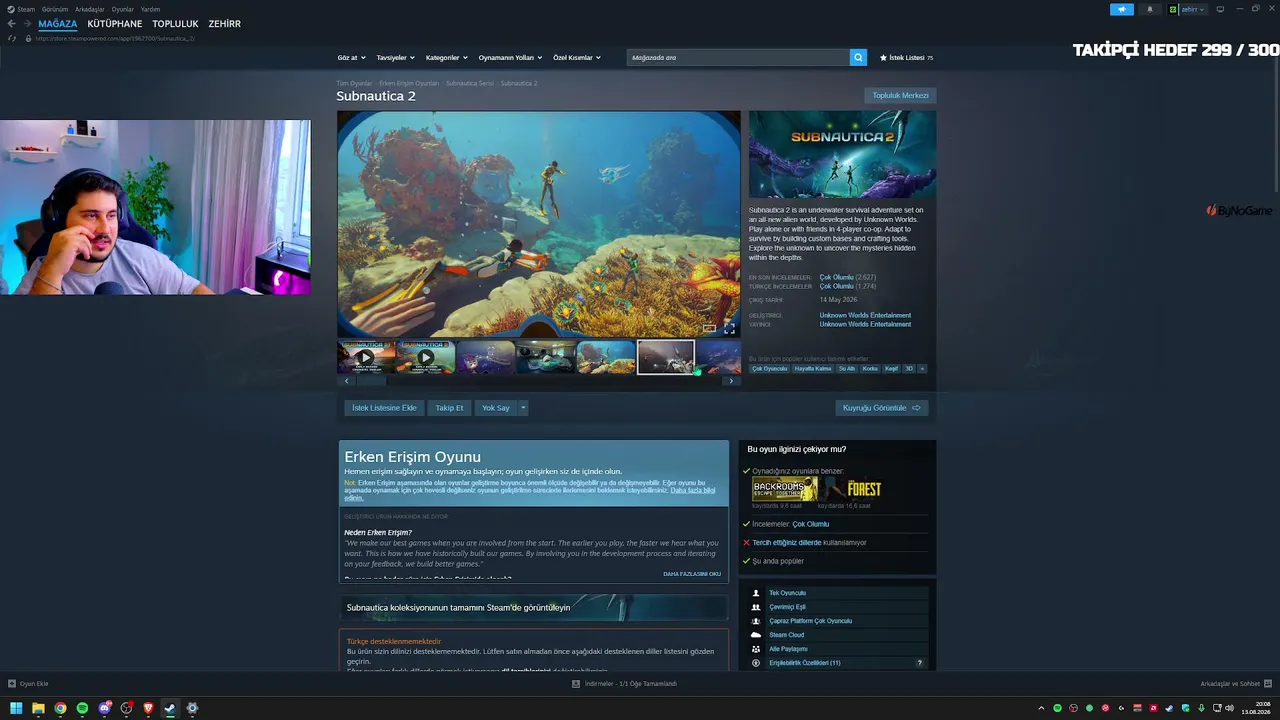This screenshot has width=1280, height=720.
Task: Open the Arkadaşlar menu
Action: point(90,9)
